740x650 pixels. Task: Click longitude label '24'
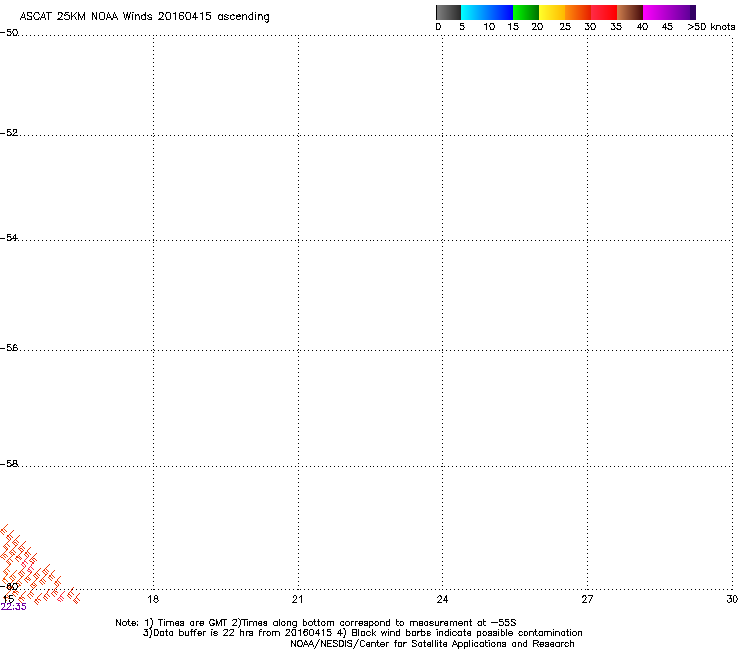point(442,599)
